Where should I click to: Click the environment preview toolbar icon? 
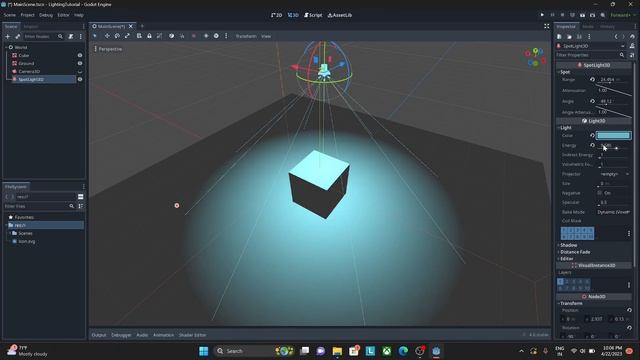tap(216, 36)
